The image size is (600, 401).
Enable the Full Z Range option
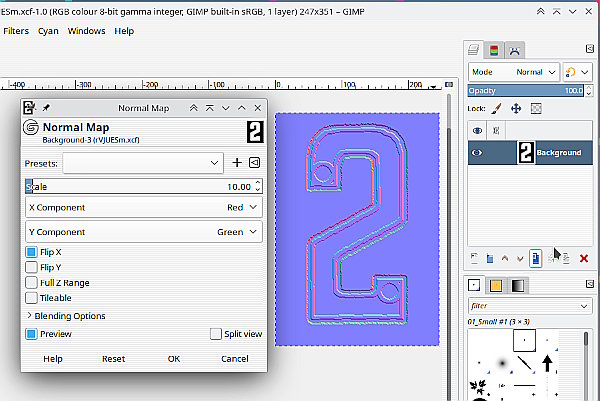click(x=32, y=283)
